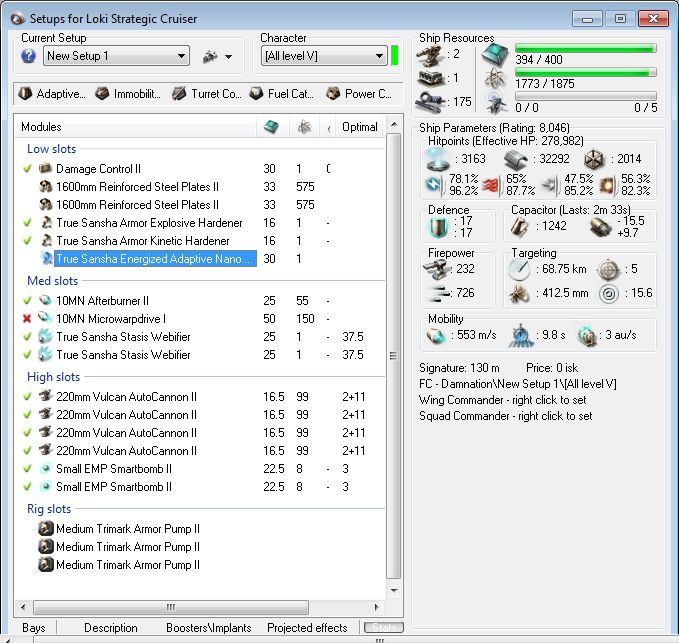The width and height of the screenshot is (679, 643).
Task: Toggle the first 220mm Vulcan AutoCannon II checkmark
Action: tap(27, 396)
